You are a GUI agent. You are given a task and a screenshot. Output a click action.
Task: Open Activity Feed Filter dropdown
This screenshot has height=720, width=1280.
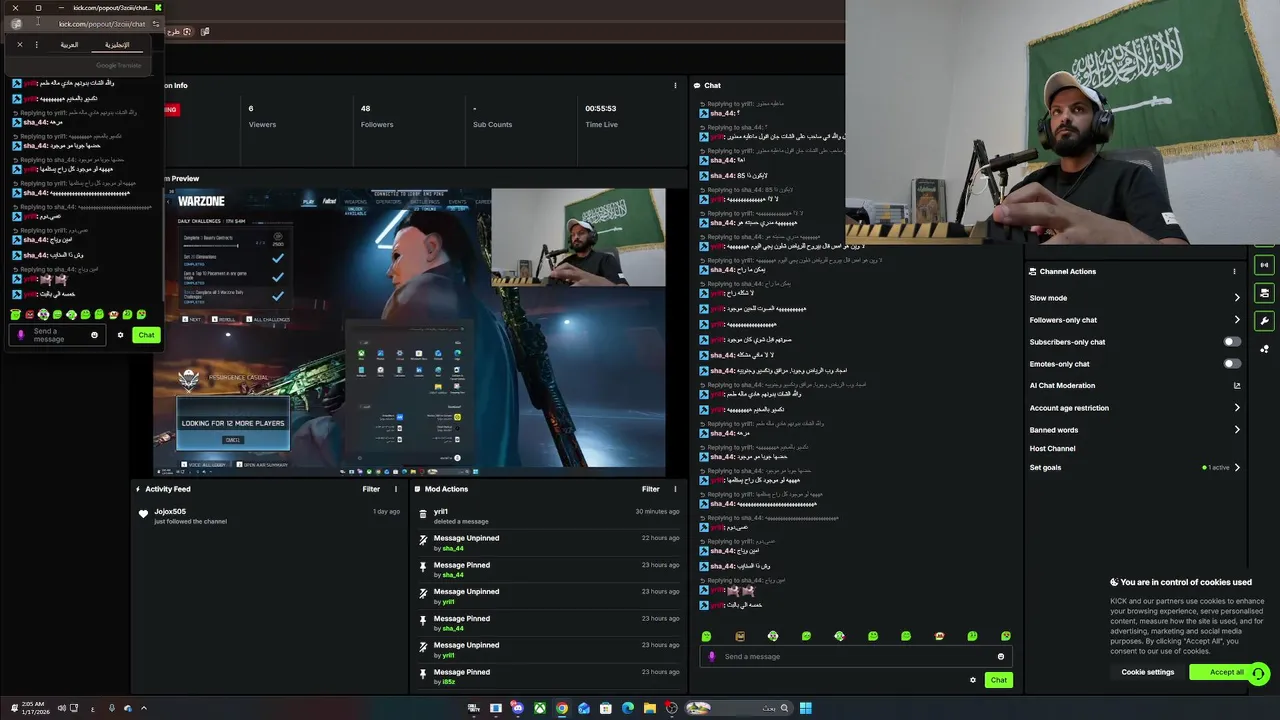pos(371,489)
